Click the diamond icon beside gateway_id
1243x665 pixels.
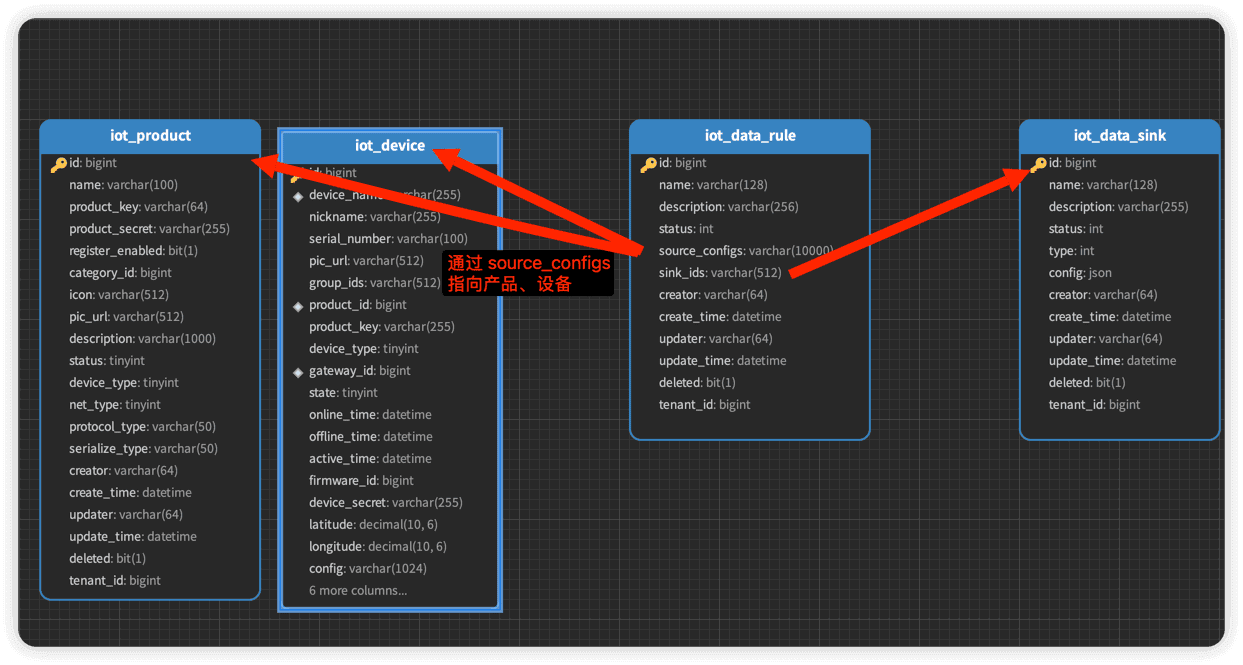(298, 372)
